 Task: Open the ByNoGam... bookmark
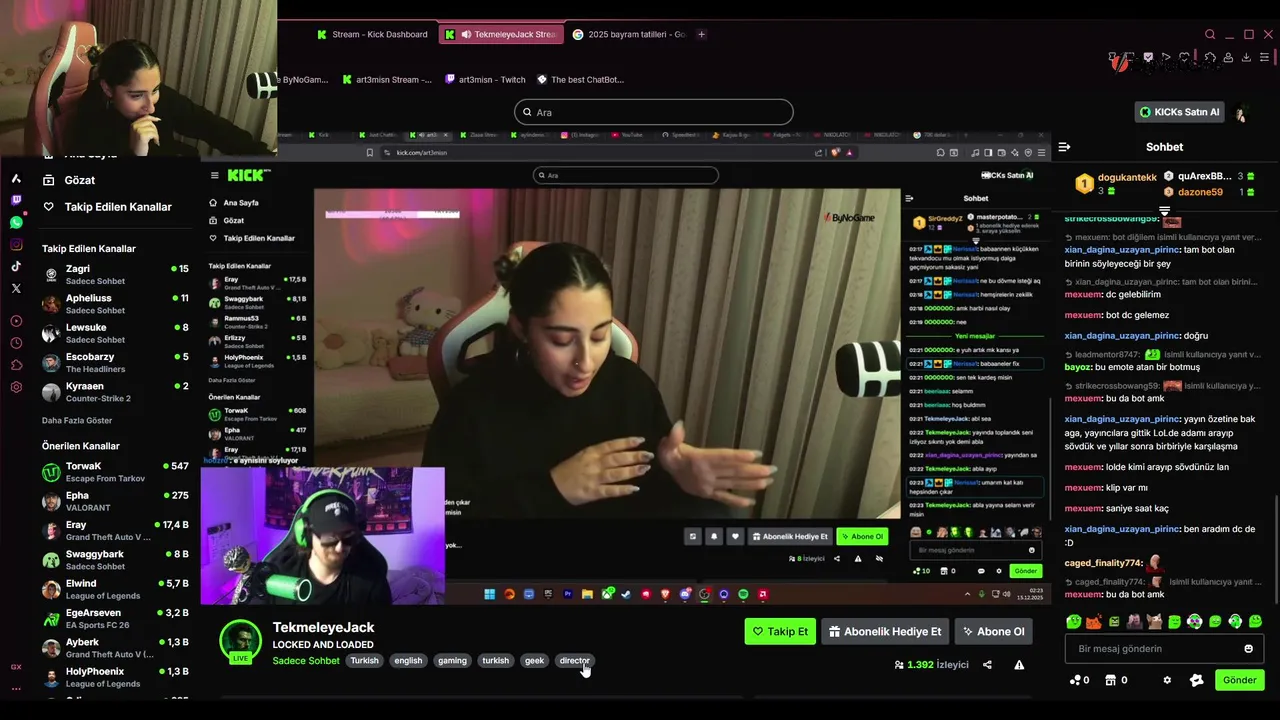(x=303, y=79)
